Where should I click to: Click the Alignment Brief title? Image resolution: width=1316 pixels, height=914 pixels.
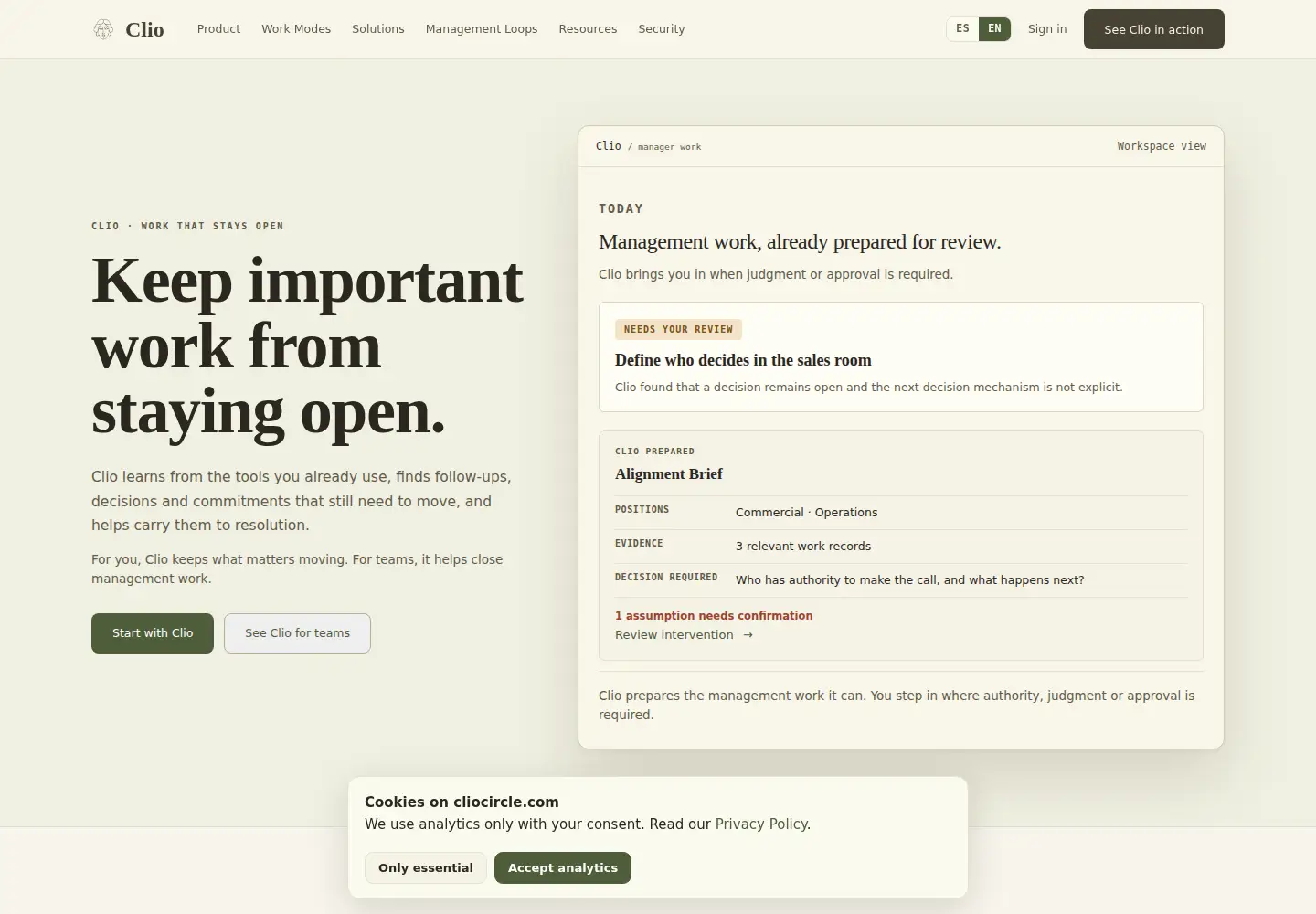pos(668,473)
